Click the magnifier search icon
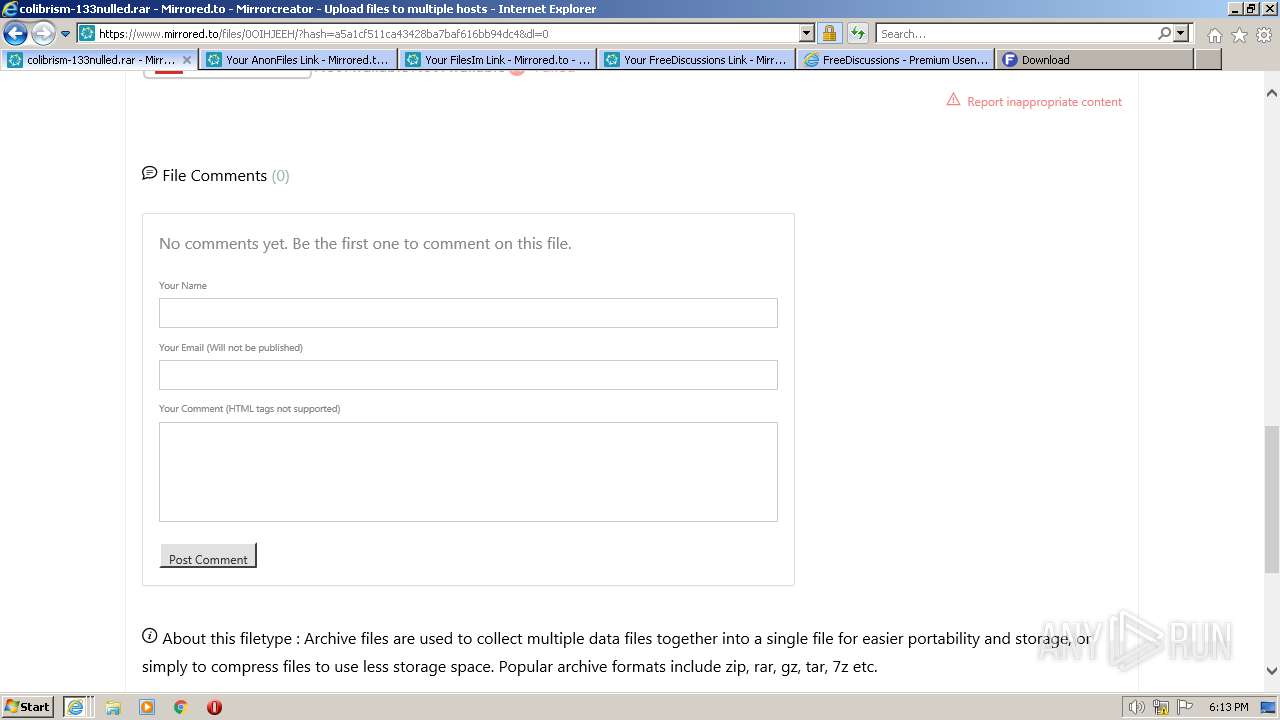The height and width of the screenshot is (720, 1280). pos(1164,33)
